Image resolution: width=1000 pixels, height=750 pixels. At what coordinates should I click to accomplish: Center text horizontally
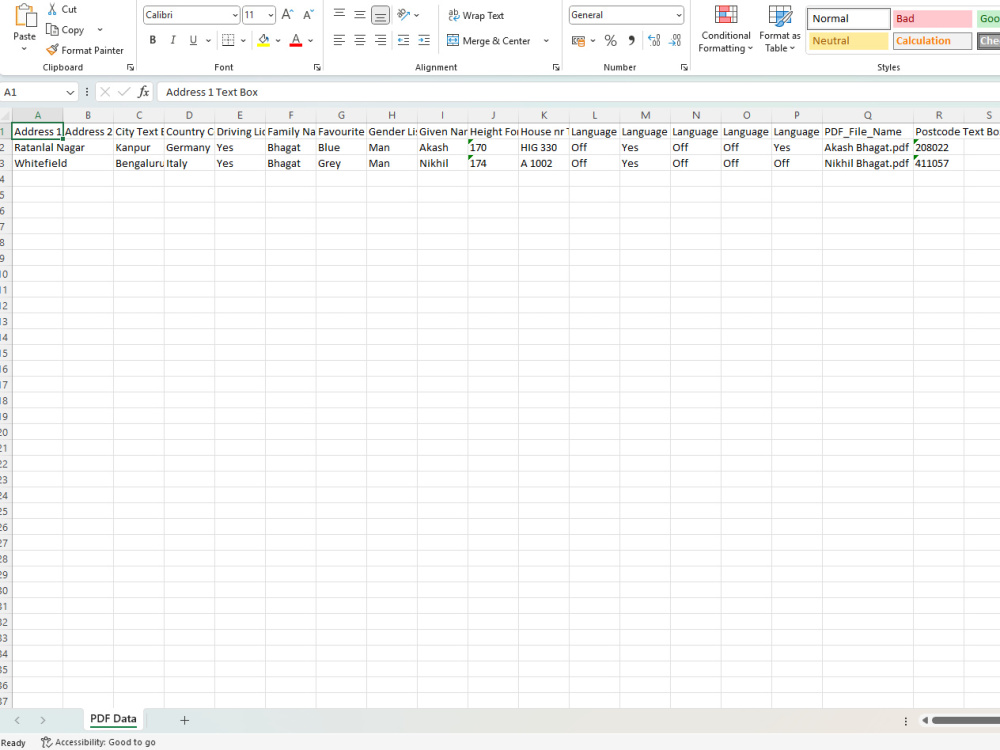[360, 40]
